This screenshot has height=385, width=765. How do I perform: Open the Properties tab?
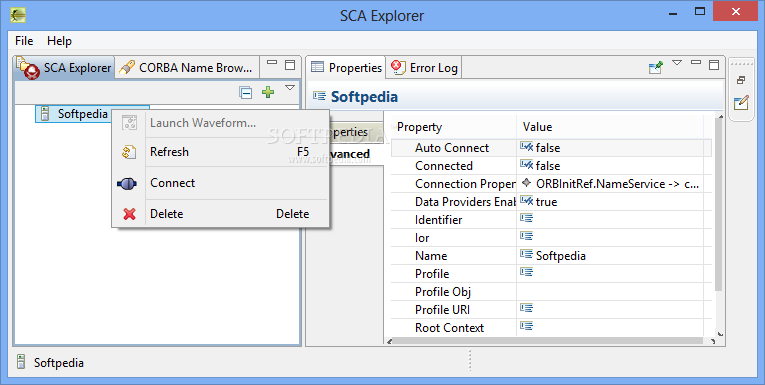(x=346, y=68)
